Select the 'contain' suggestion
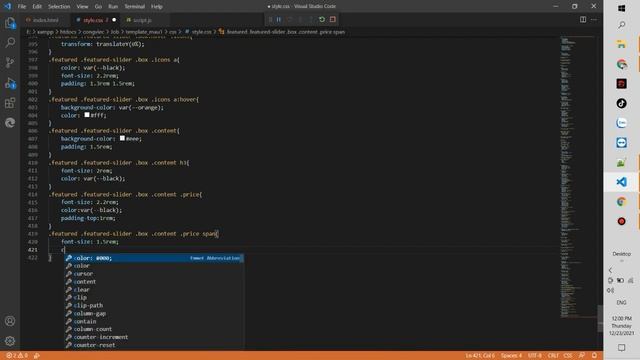Image resolution: width=640 pixels, height=360 pixels. (x=154, y=321)
